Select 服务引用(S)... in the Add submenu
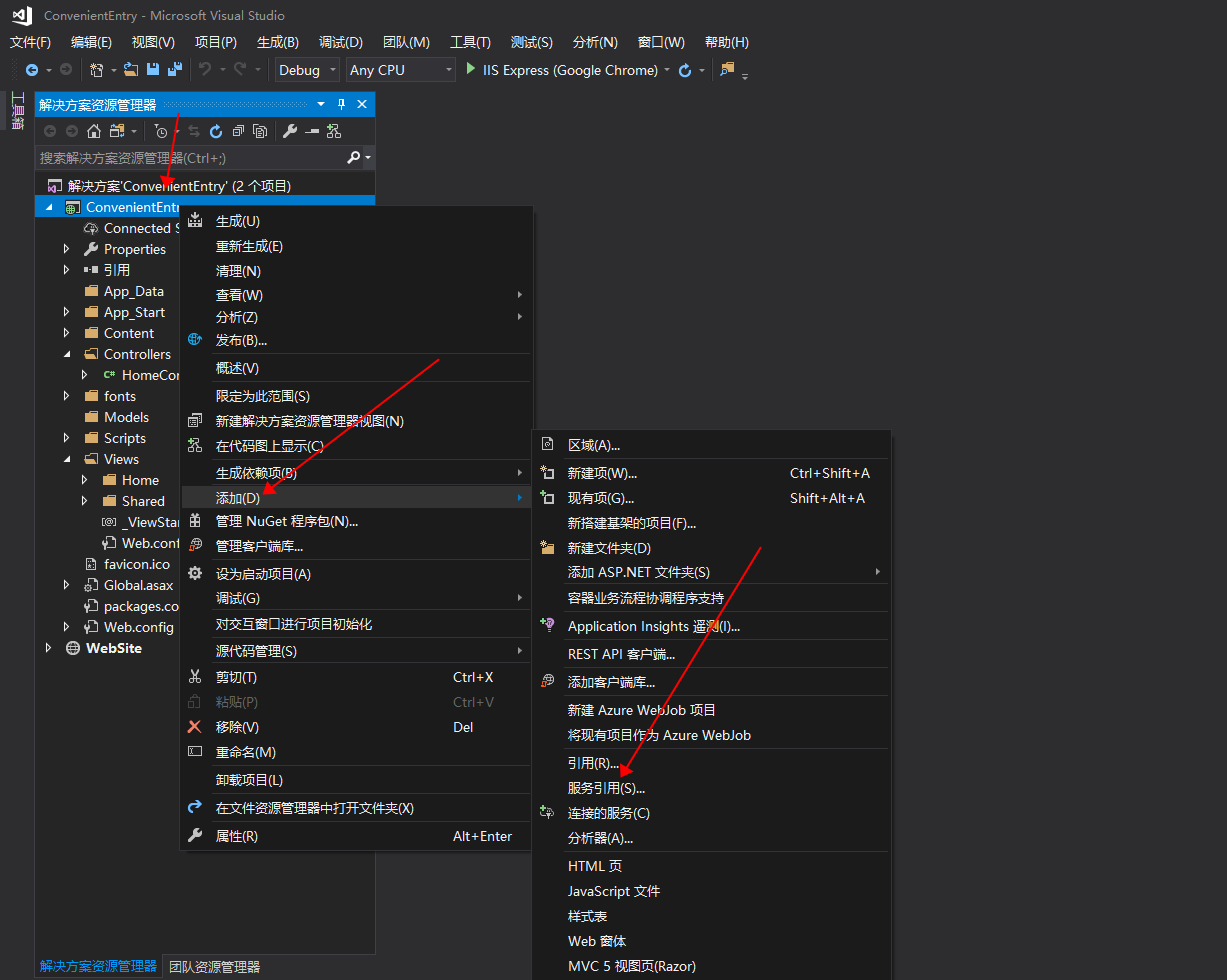This screenshot has height=980, width=1227. (711, 788)
